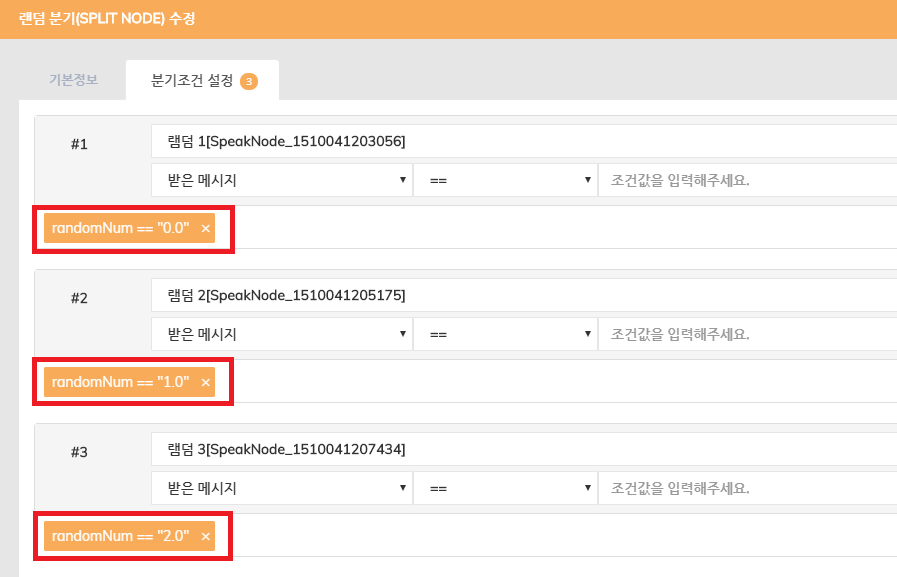
Task: Open the 받은 메시지 dropdown in condition #2
Action: click(281, 334)
